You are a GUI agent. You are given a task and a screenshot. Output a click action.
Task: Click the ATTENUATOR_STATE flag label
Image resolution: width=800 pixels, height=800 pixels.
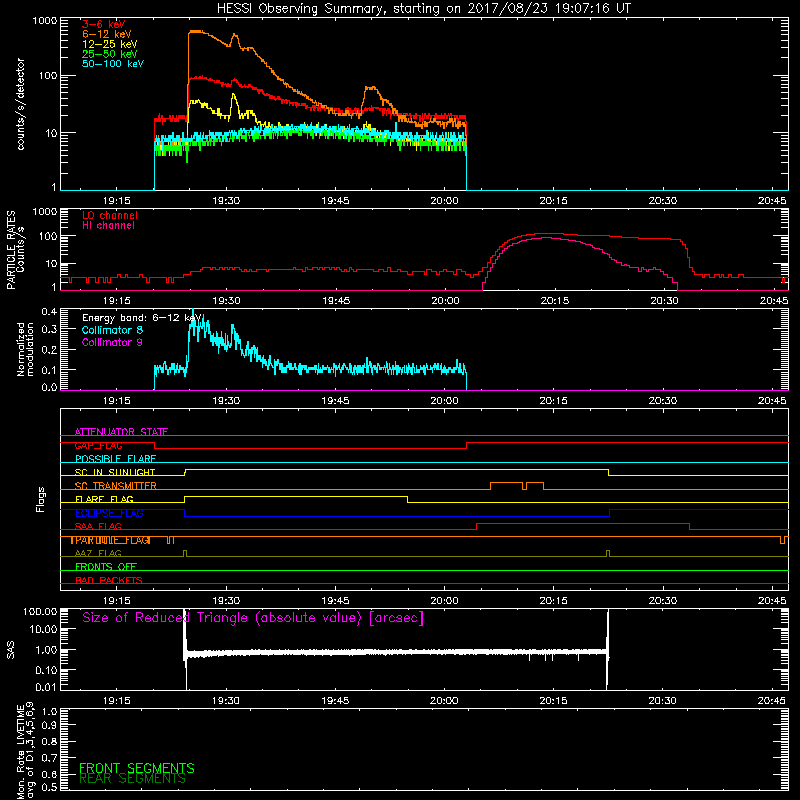[x=121, y=432]
